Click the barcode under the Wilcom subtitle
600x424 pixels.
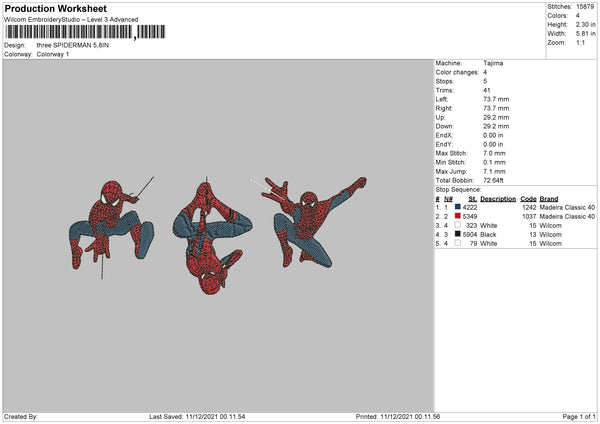(x=85, y=32)
